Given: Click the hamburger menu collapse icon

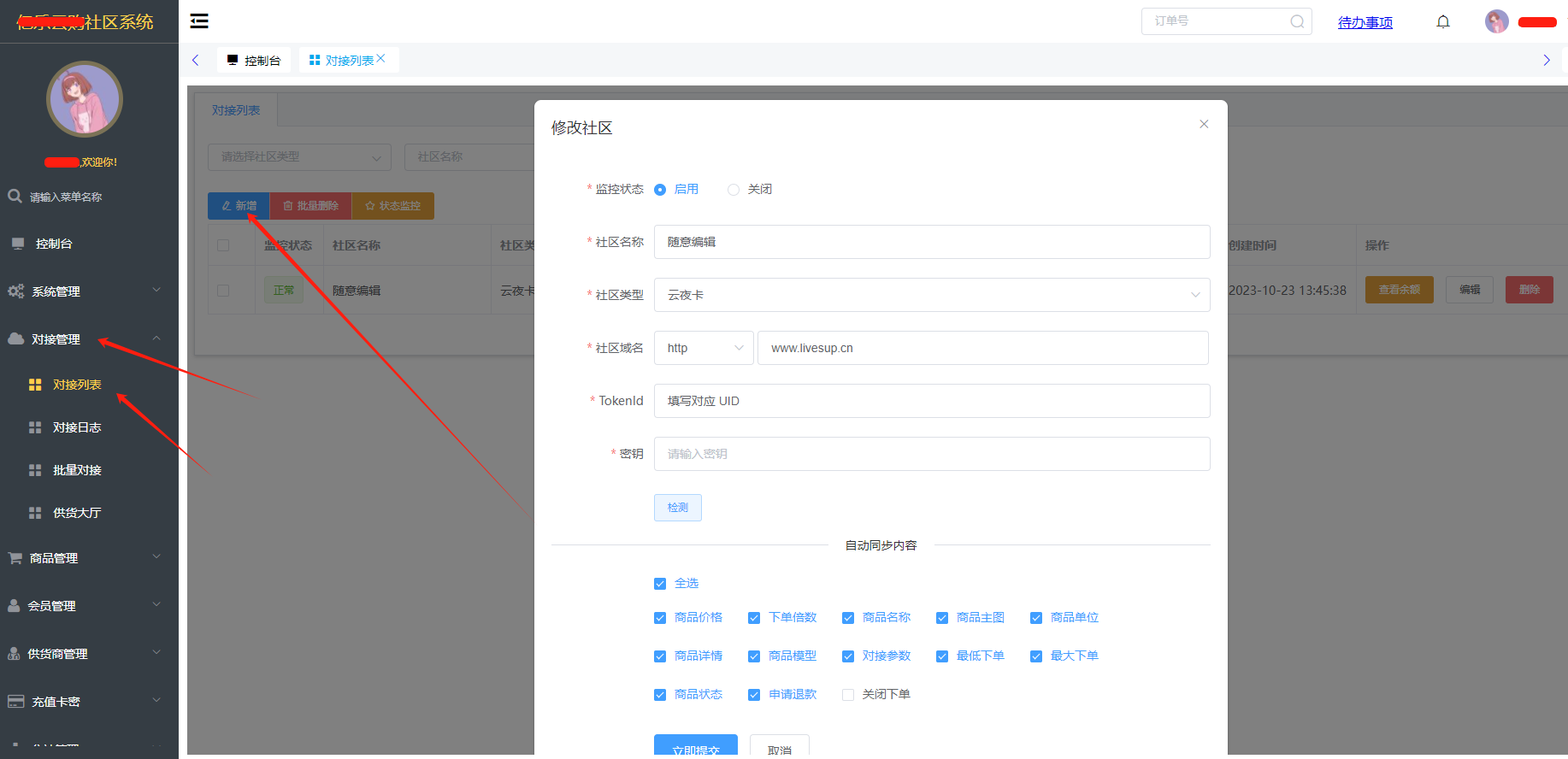Looking at the screenshot, I should 199,21.
